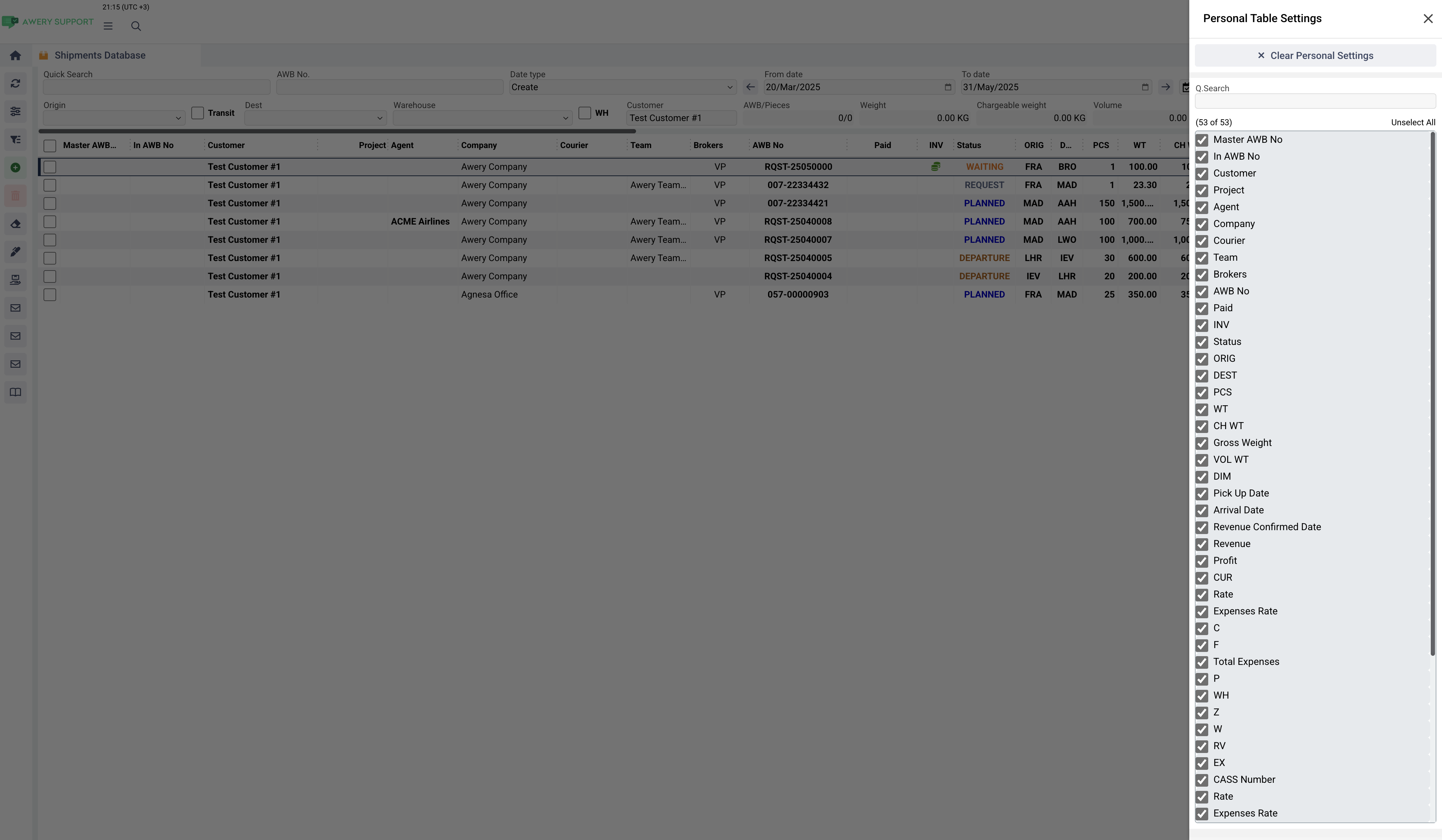1442x840 pixels.
Task: Uncheck the Master AWB No column
Action: coord(1202,140)
